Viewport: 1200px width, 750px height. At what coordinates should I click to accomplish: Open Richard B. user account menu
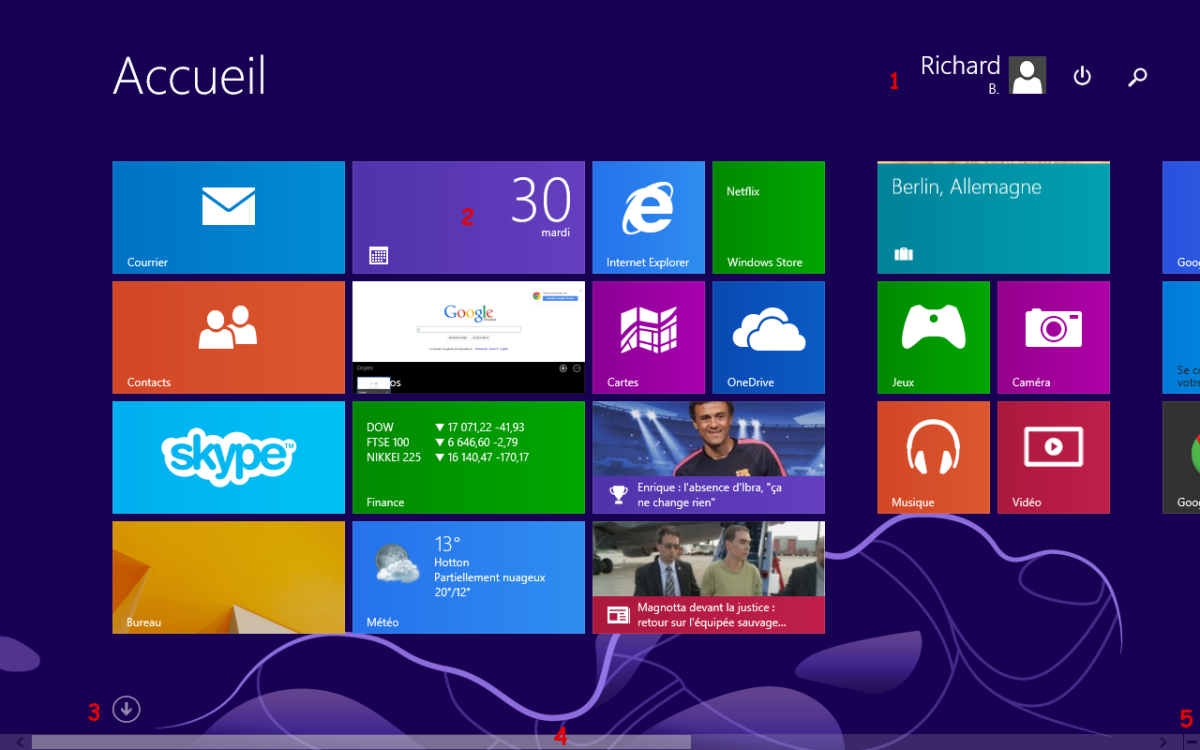pyautogui.click(x=982, y=75)
